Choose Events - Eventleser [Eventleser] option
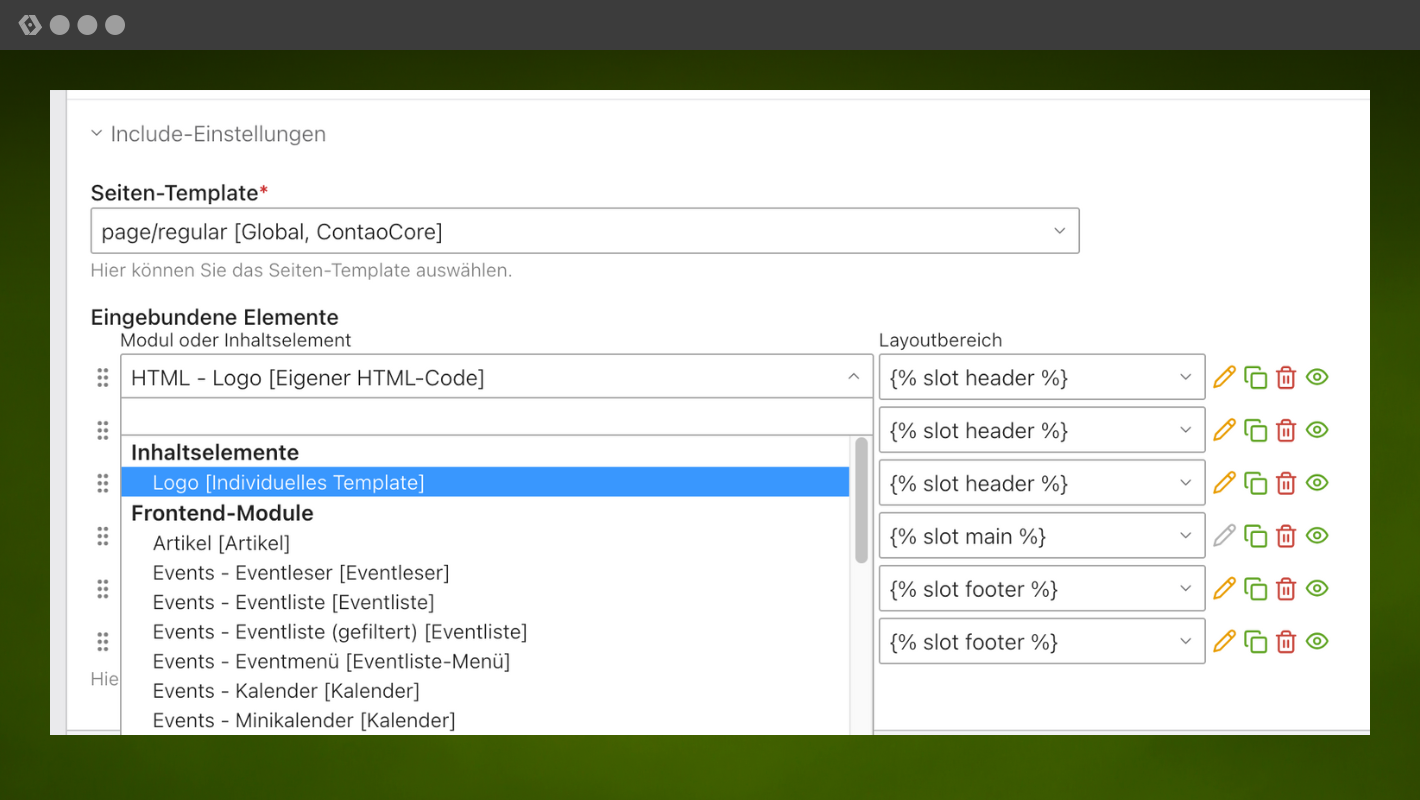The width and height of the screenshot is (1420, 800). click(x=300, y=573)
